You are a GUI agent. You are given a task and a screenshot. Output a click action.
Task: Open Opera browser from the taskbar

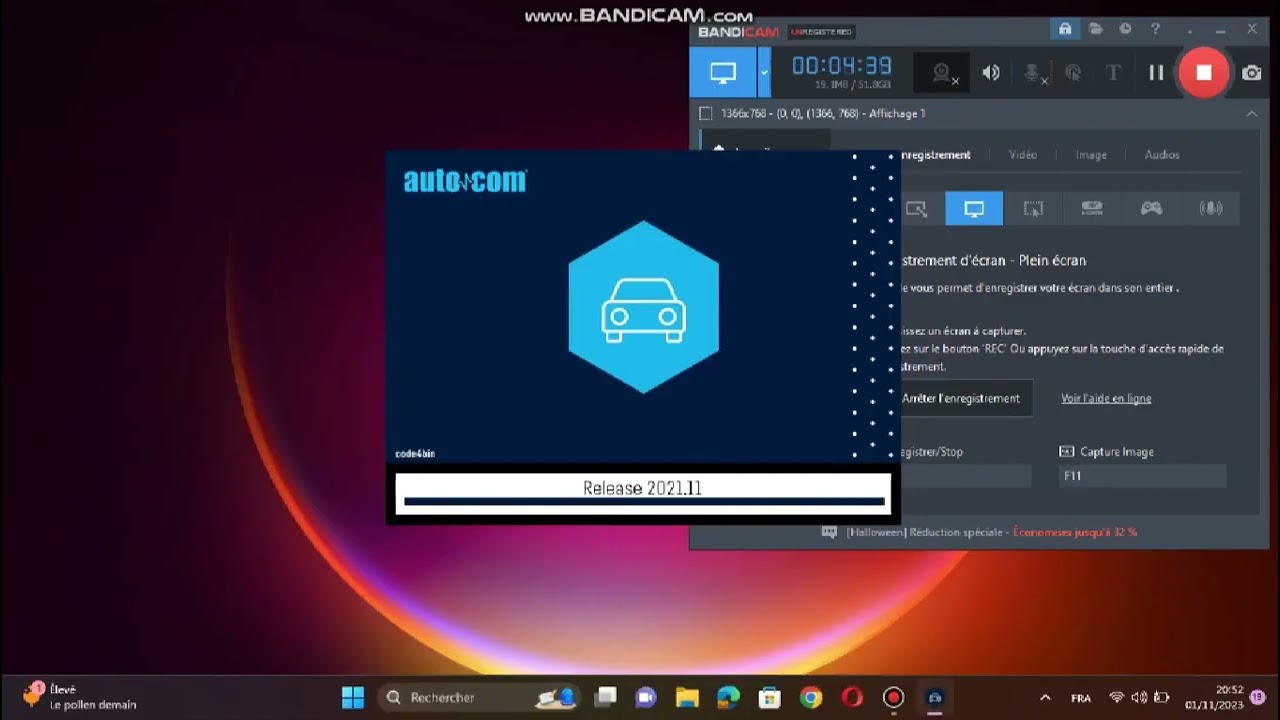(x=852, y=697)
